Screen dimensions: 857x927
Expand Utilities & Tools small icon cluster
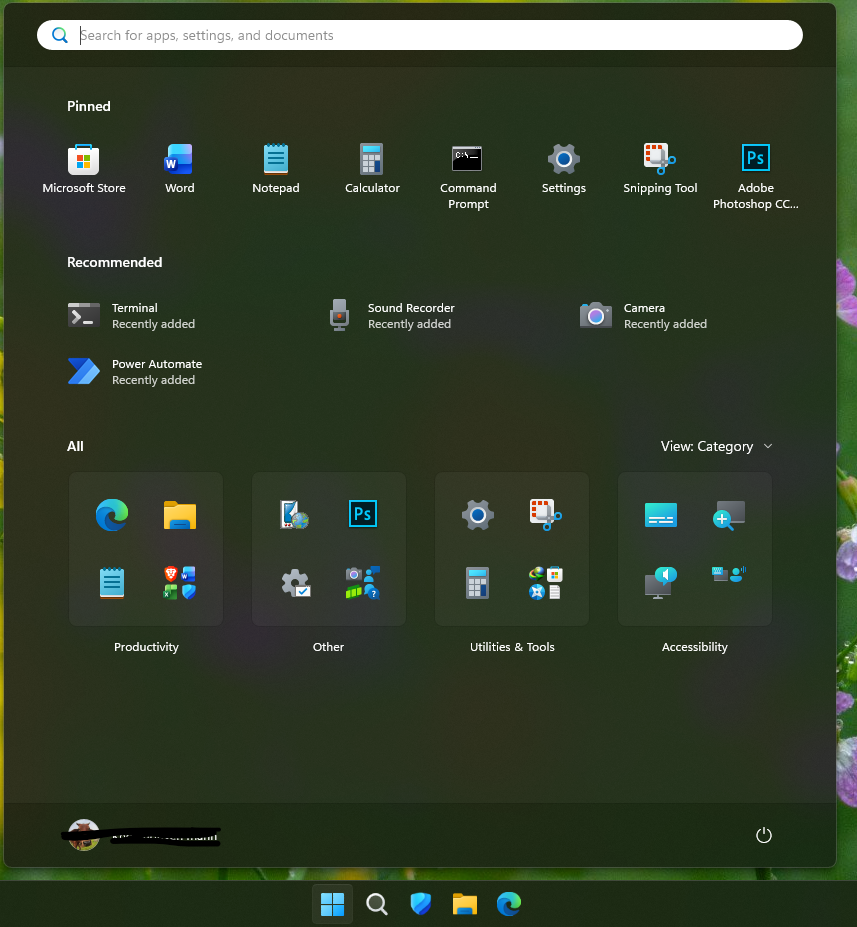tap(546, 583)
